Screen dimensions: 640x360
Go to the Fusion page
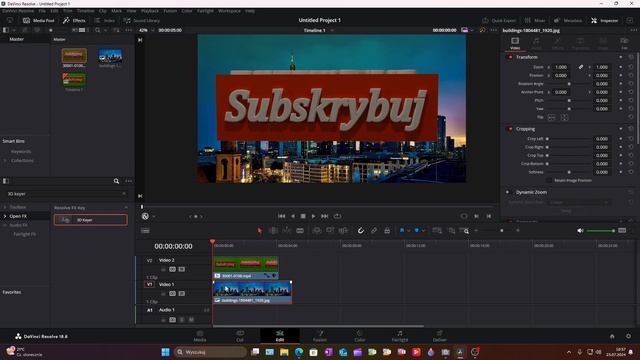point(320,336)
